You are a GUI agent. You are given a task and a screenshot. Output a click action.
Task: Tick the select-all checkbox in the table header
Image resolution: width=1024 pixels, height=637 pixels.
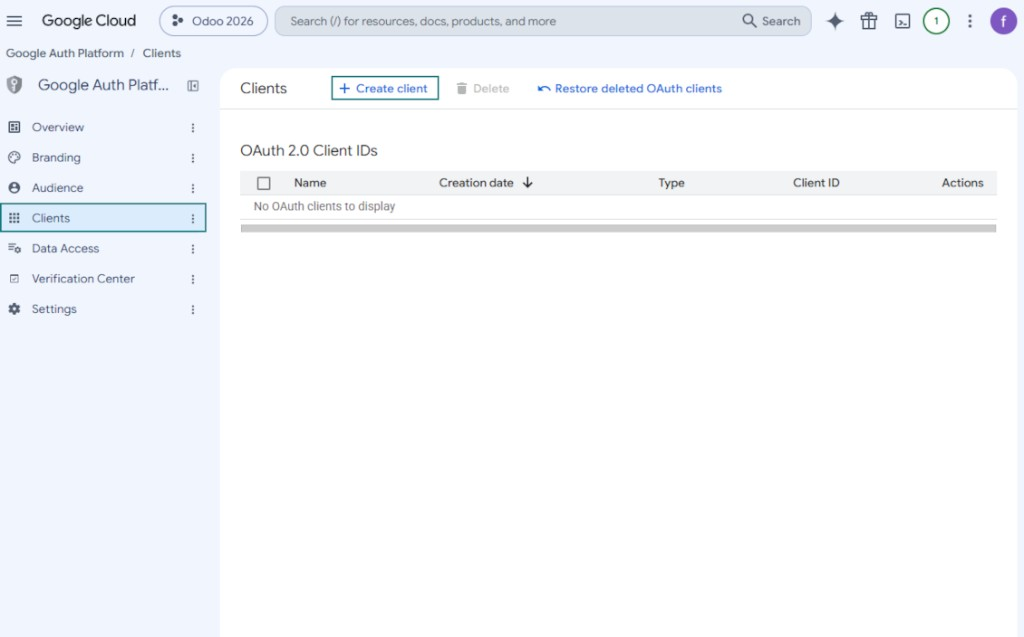coord(264,183)
